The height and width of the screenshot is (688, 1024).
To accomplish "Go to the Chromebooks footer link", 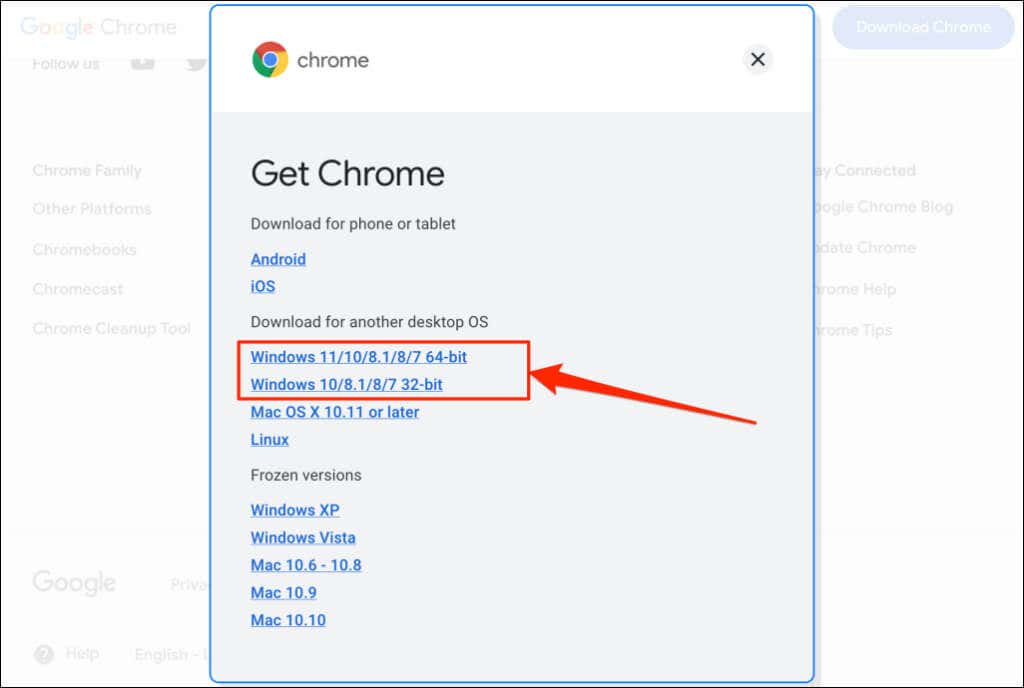I will tap(84, 250).
